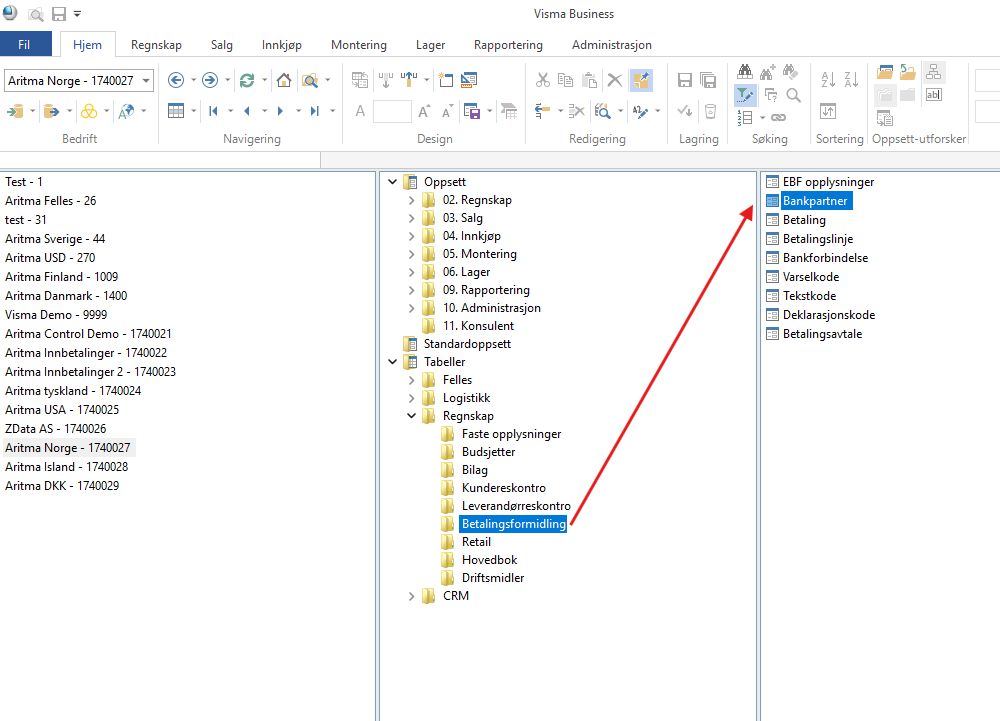Click the scissors Cut icon

point(542,80)
